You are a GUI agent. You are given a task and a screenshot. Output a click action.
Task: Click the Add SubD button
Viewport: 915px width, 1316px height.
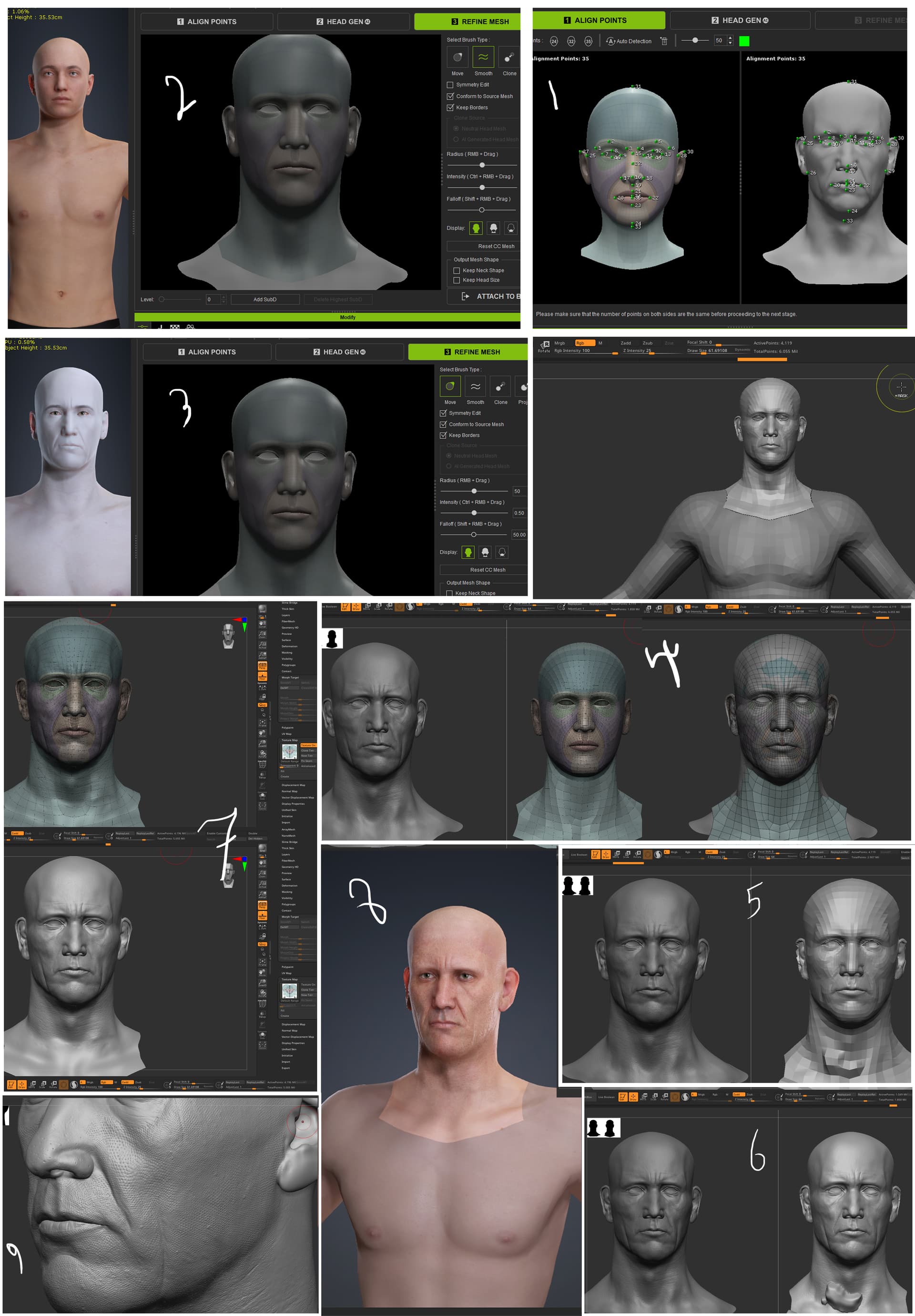coord(264,299)
